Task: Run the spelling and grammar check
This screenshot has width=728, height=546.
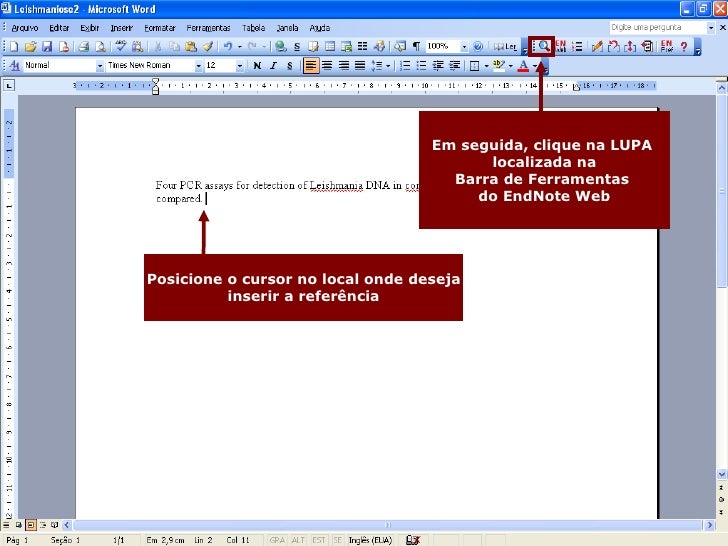Action: pos(121,46)
